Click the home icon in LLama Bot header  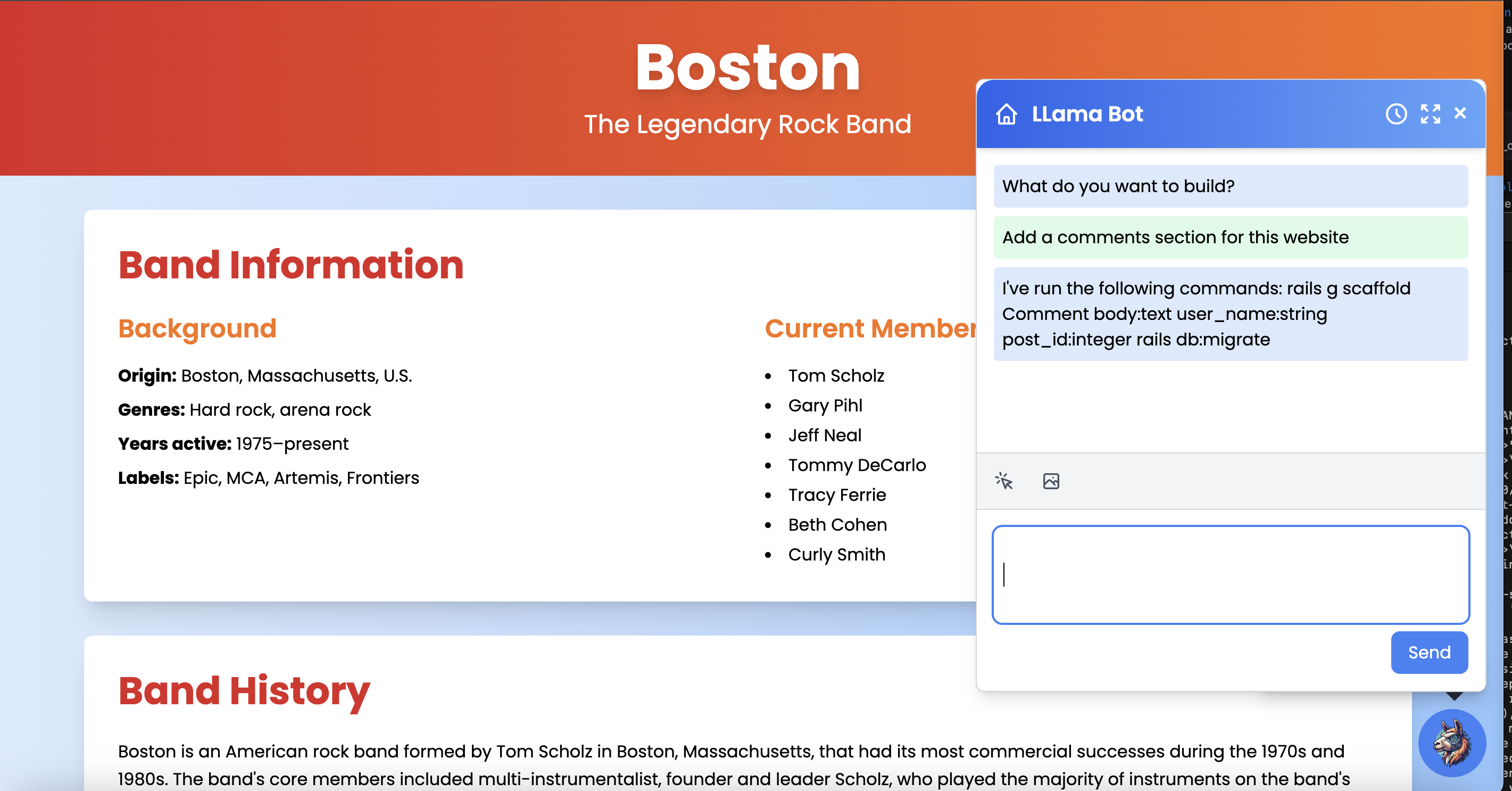1006,114
